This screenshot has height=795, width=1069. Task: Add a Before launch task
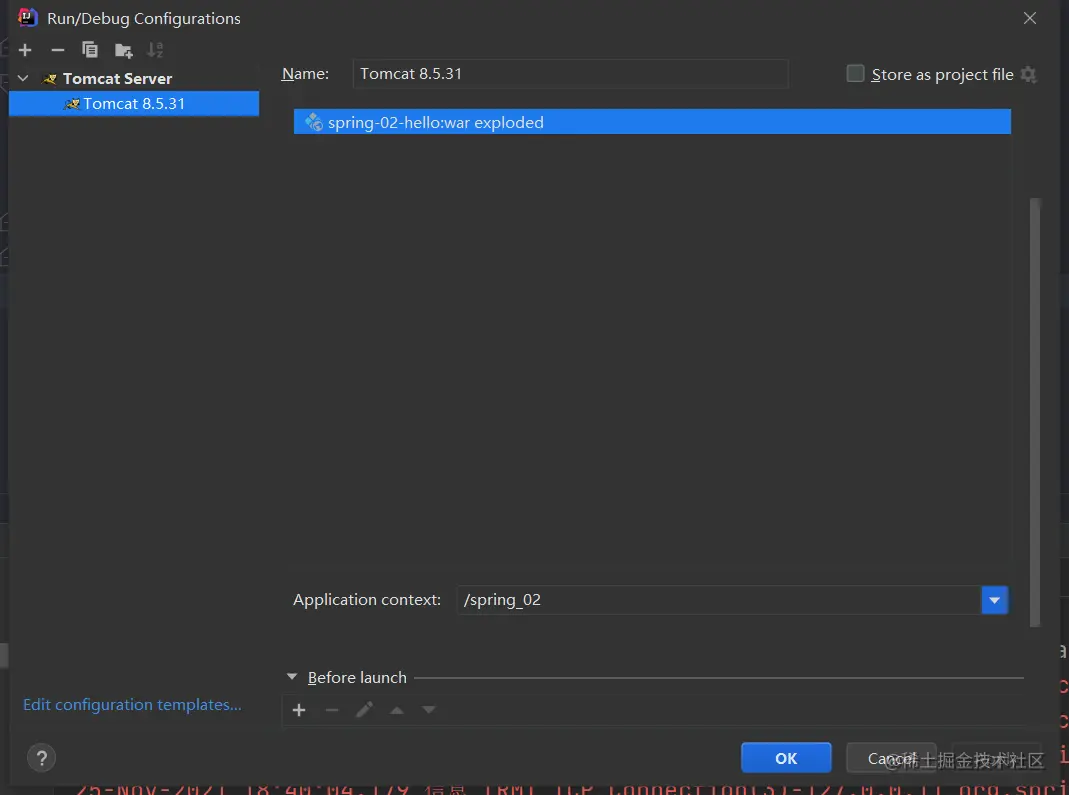(299, 710)
